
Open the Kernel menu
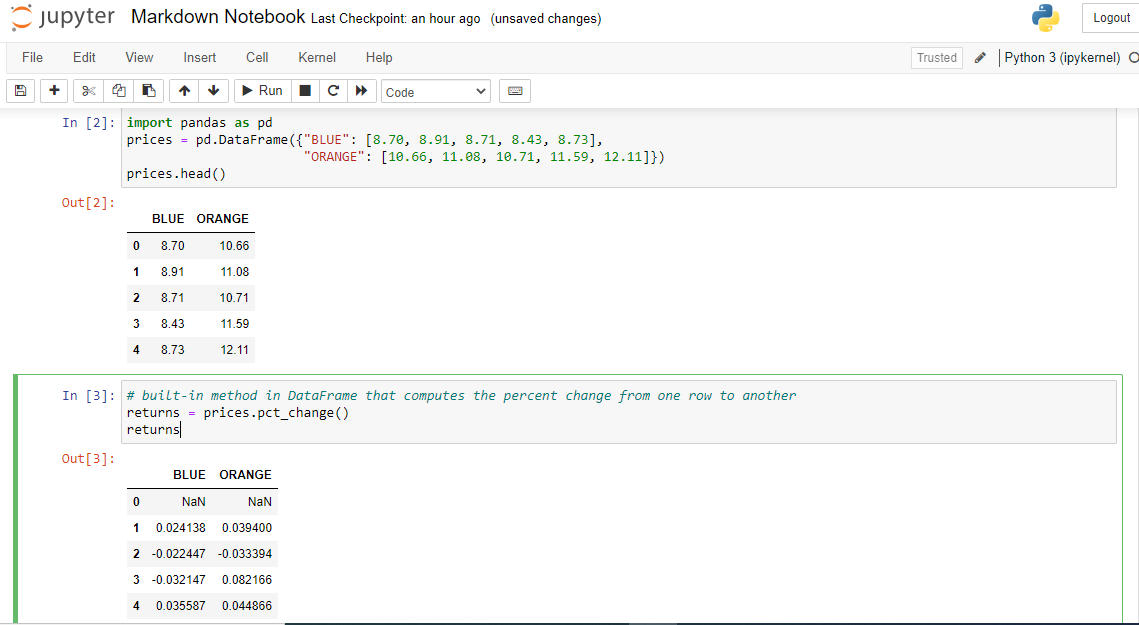tap(316, 57)
